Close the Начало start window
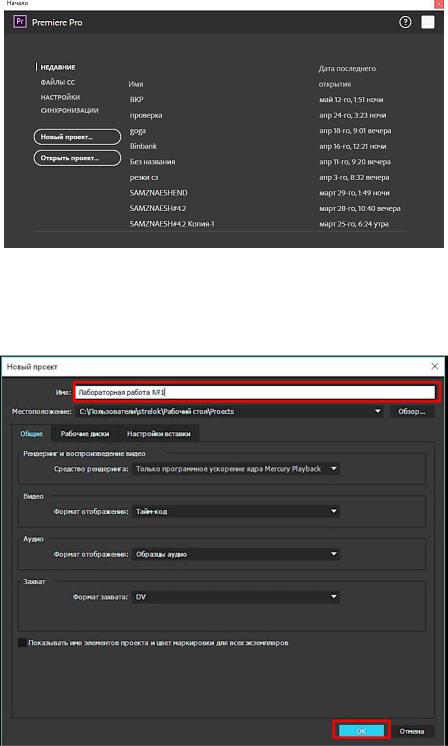Viewport: 448px width, 746px height. [438, 4]
